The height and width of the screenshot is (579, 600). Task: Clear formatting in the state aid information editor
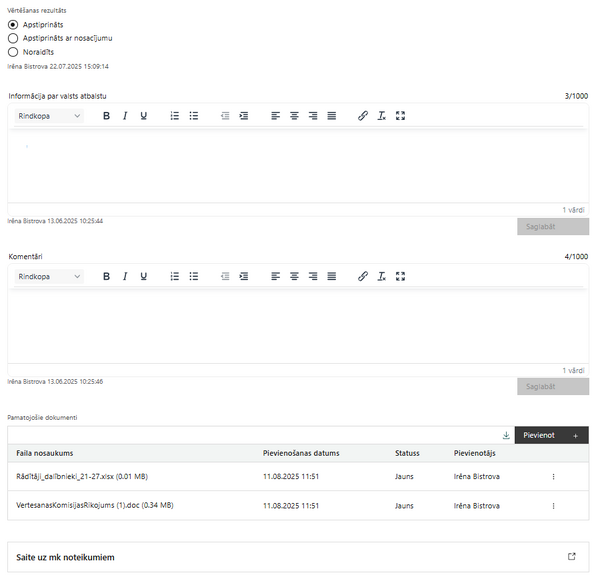click(x=382, y=116)
